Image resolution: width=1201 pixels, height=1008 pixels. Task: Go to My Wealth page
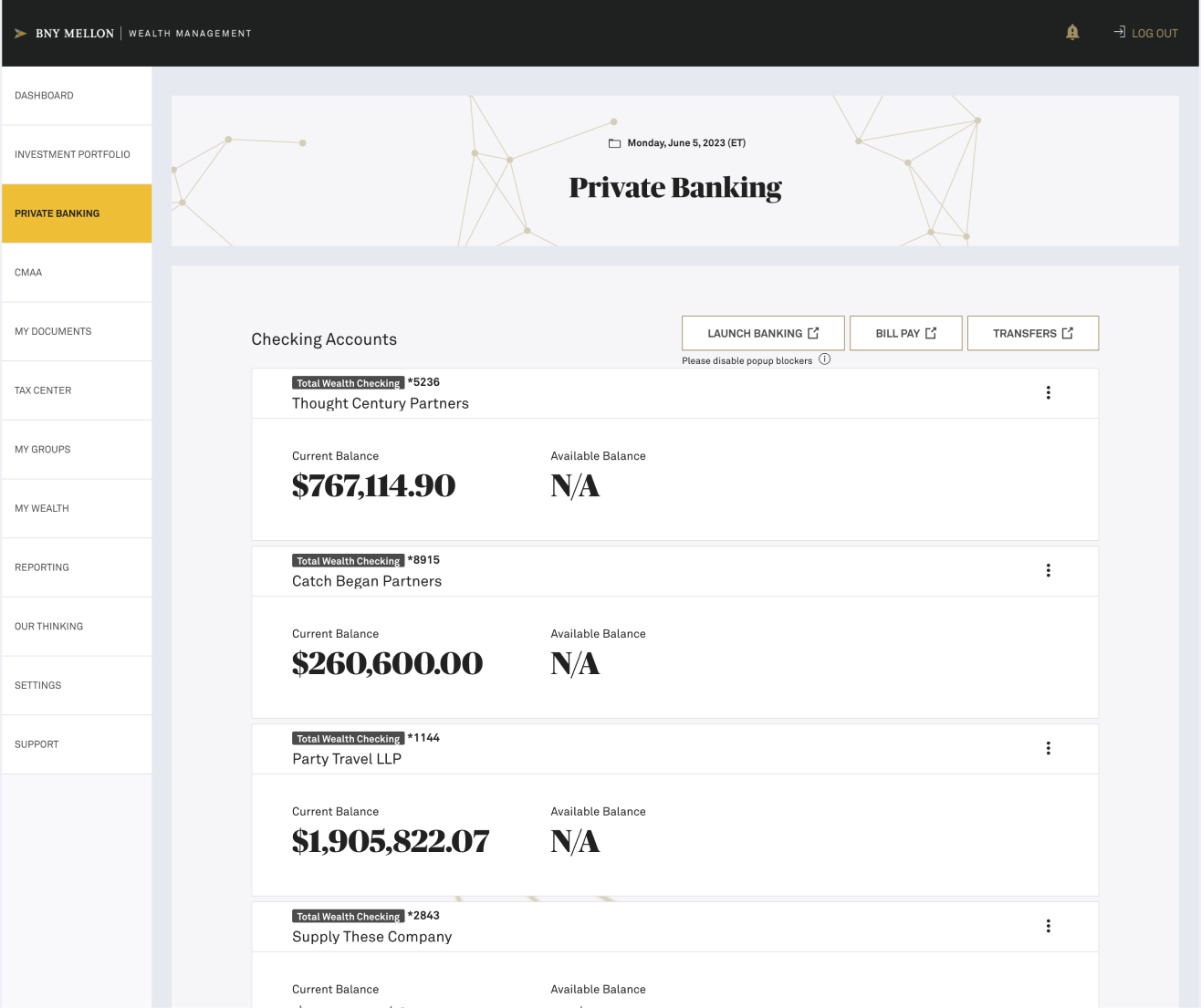(x=77, y=508)
